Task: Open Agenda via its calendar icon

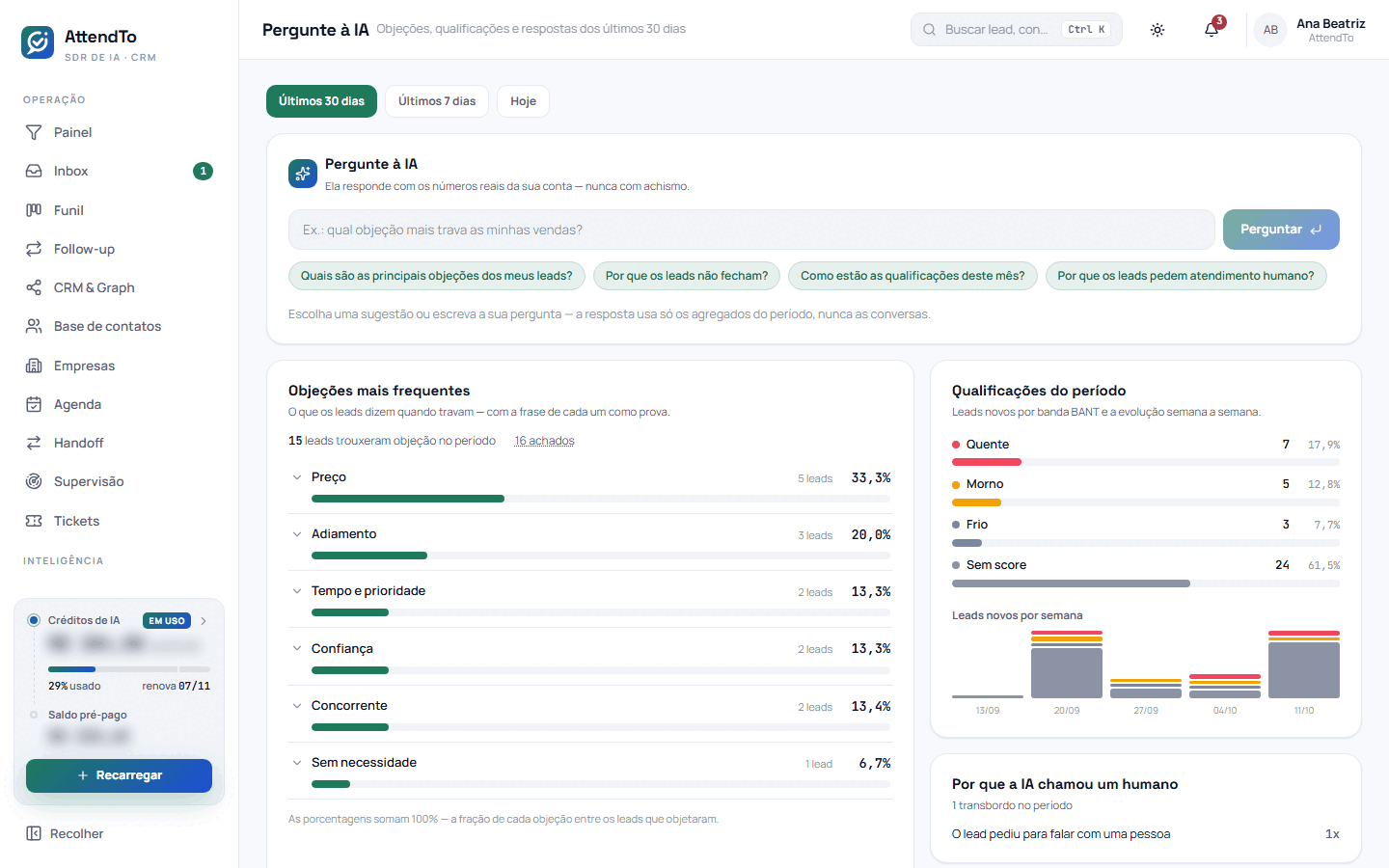Action: [34, 404]
